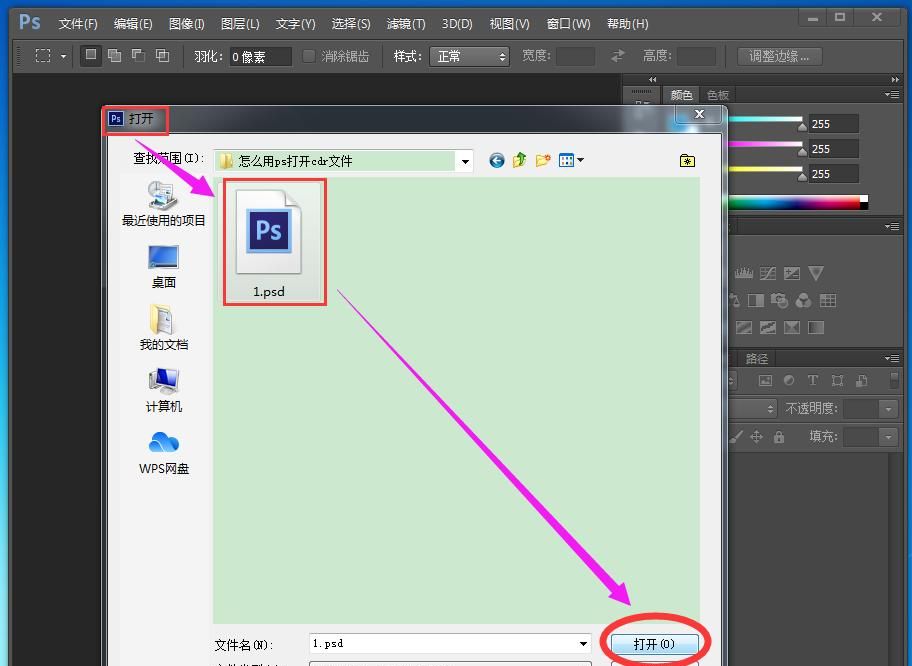
Task: Choose Add to Selection mode icon
Action: click(115, 56)
